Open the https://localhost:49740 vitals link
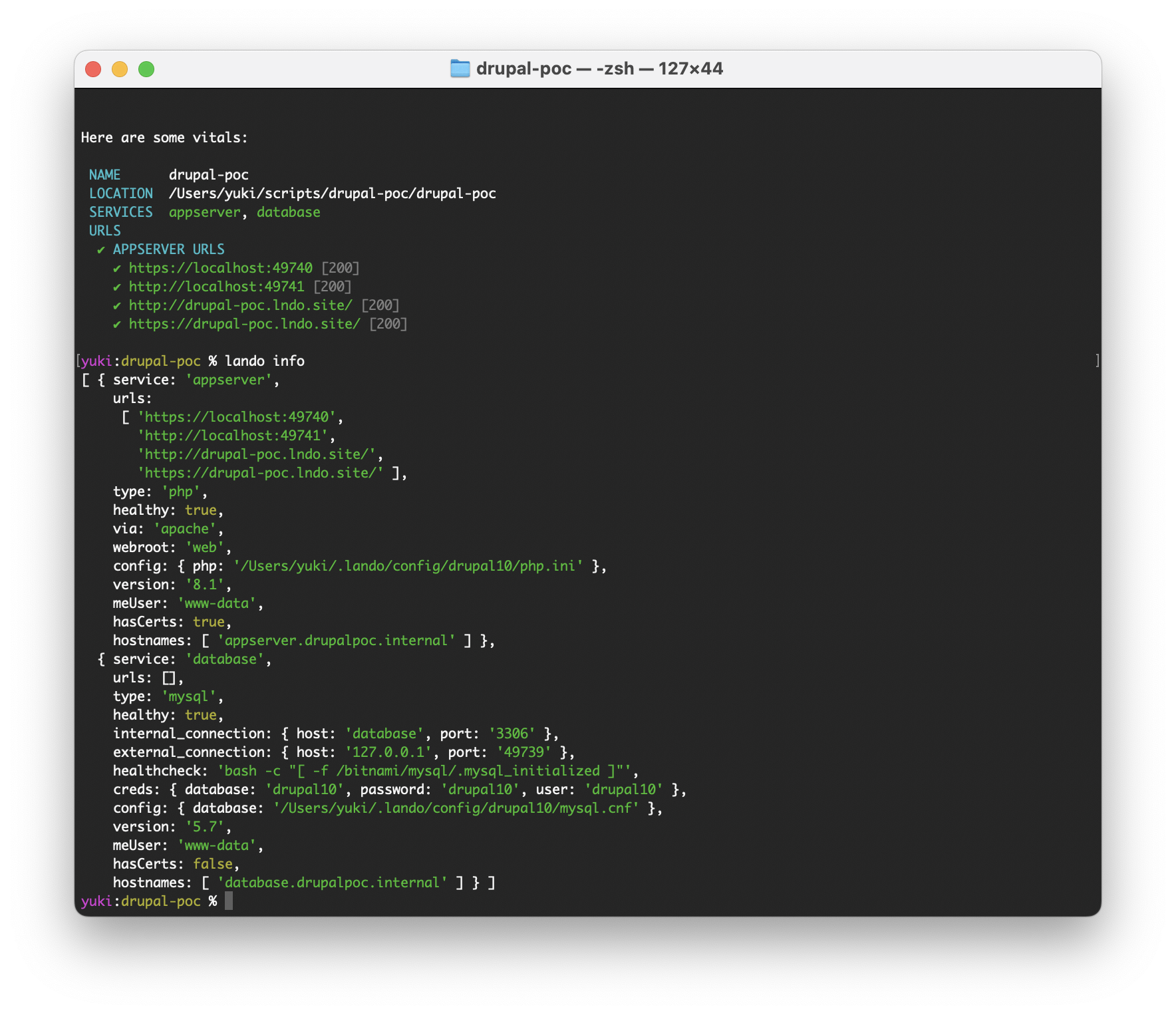 tap(221, 268)
